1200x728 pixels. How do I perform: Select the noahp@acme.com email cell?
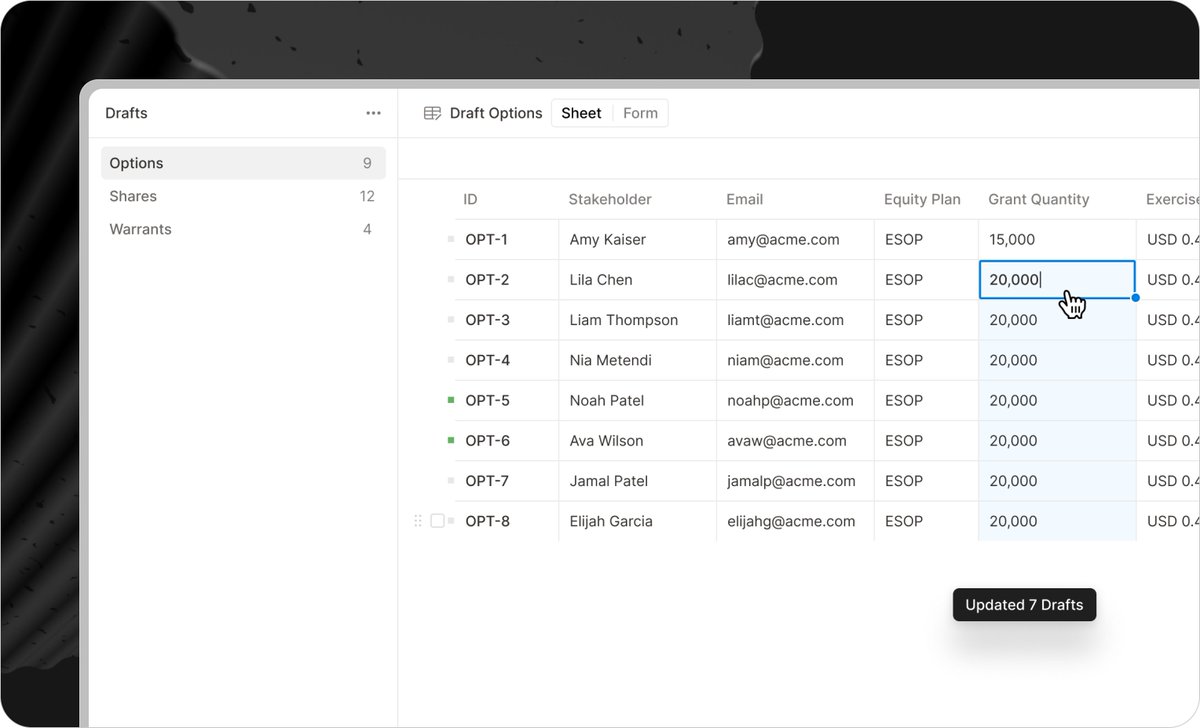point(795,400)
